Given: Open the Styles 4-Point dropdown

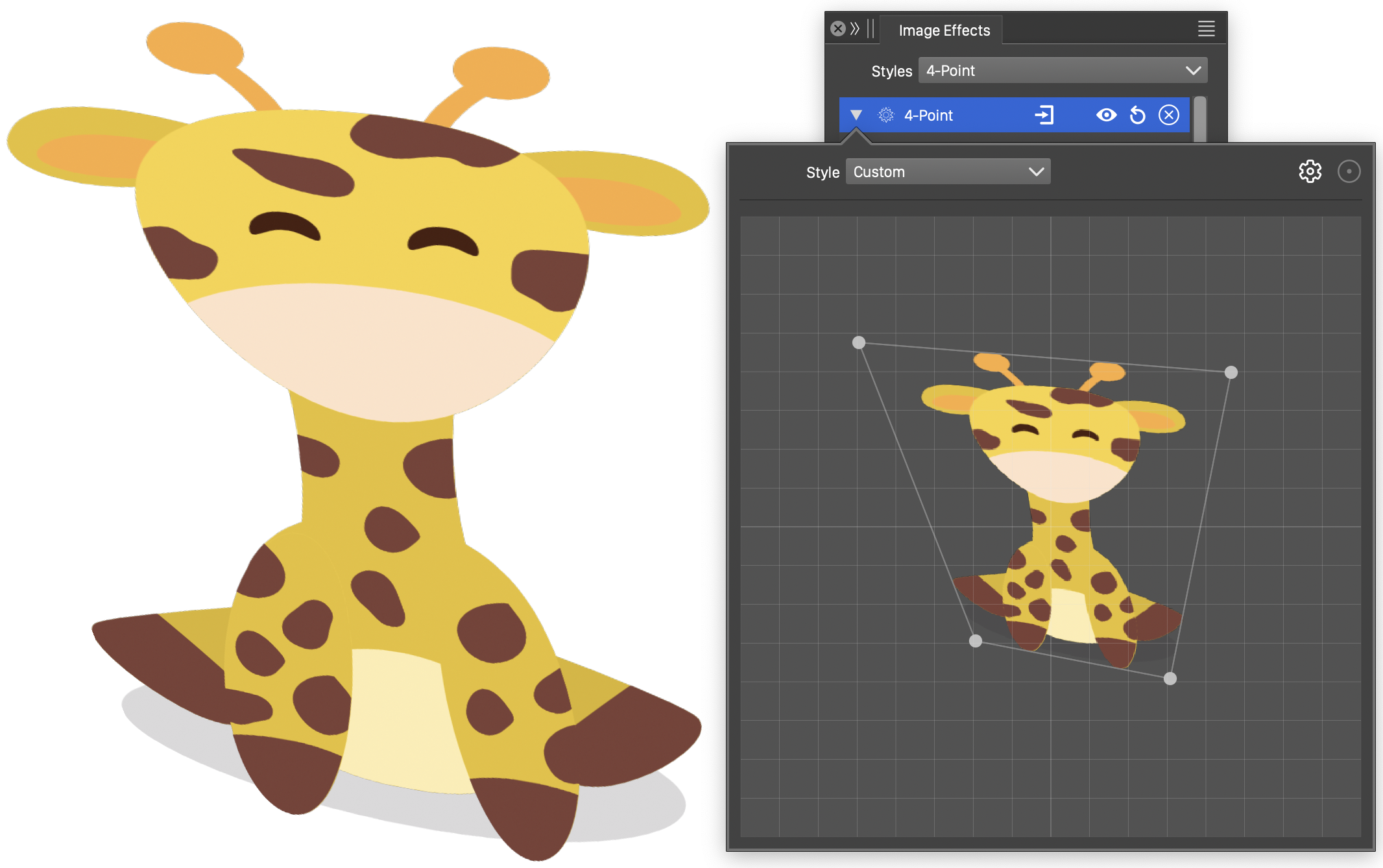Looking at the screenshot, I should tap(1063, 71).
